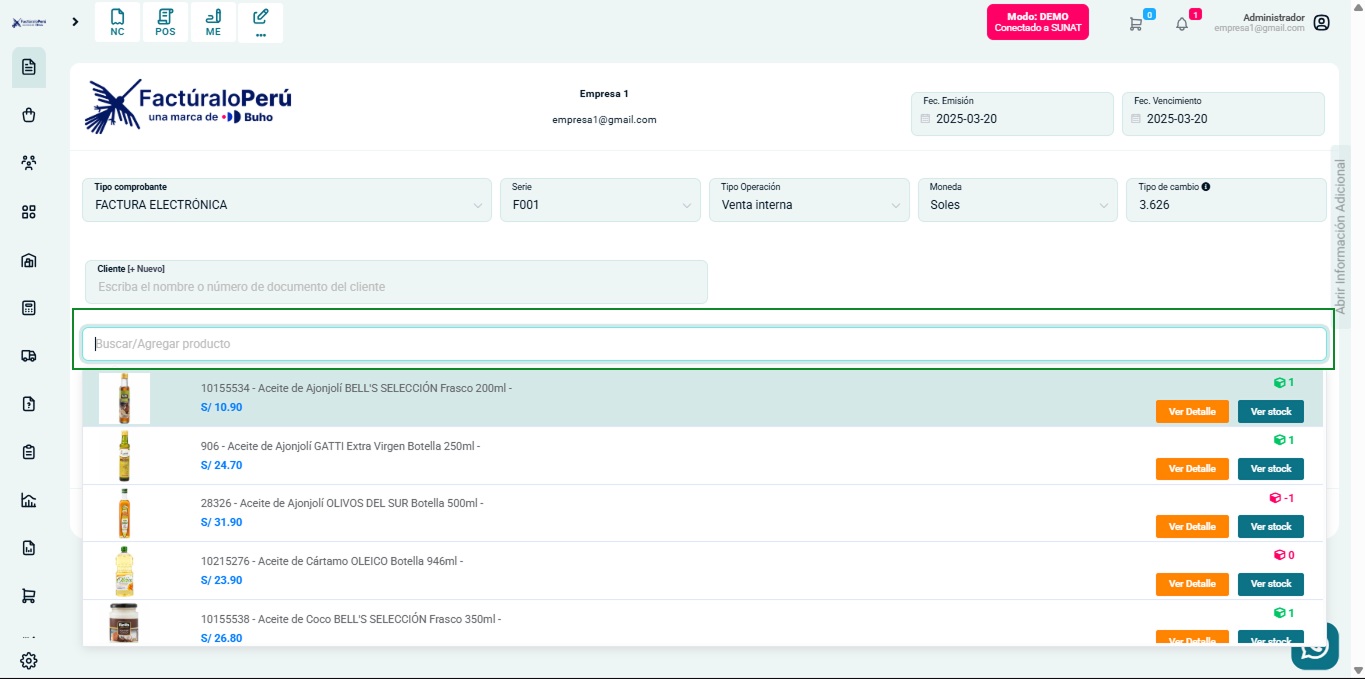The height and width of the screenshot is (679, 1365).
Task: Open the WhatsApp chat bubble
Action: point(1314,646)
